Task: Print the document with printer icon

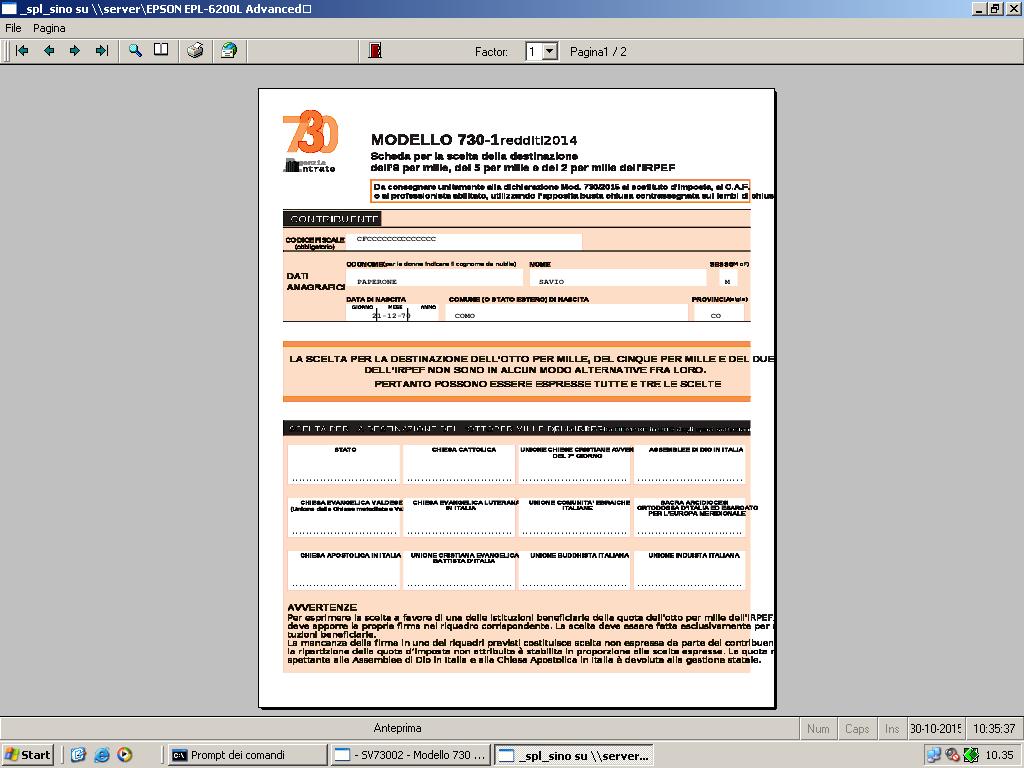Action: 195,51
